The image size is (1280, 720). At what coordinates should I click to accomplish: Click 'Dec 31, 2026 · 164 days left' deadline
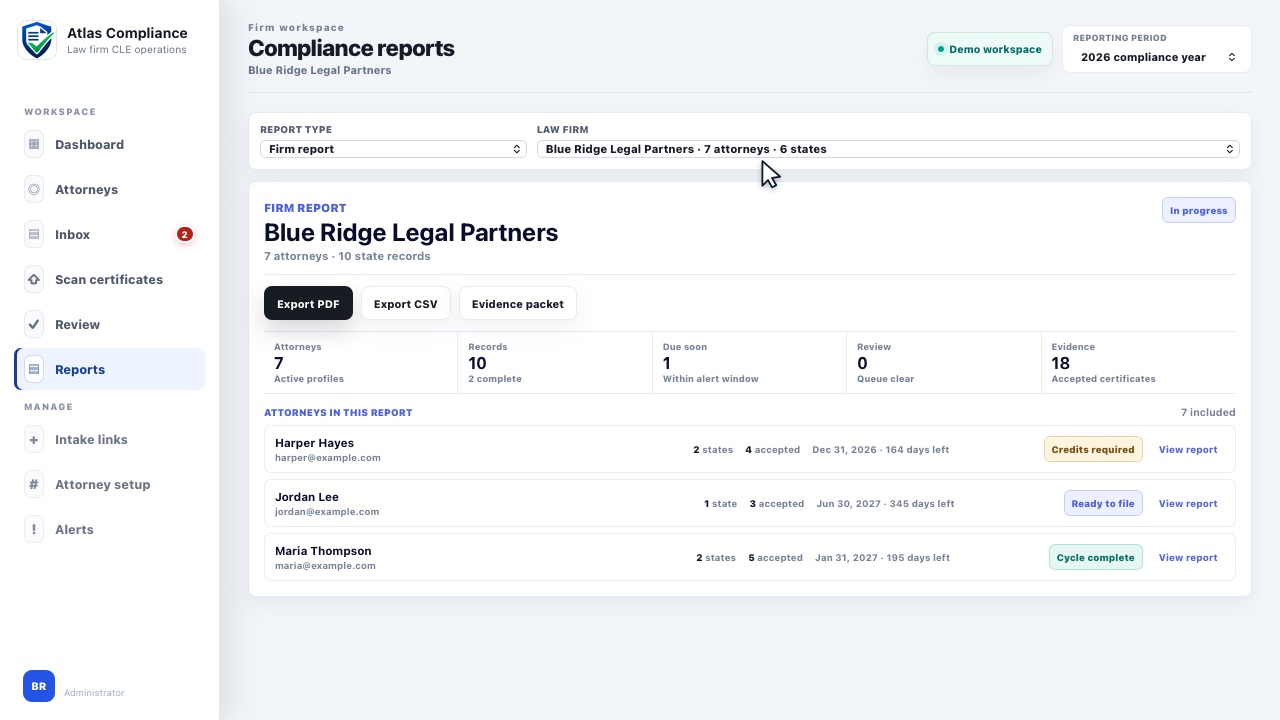tap(881, 450)
